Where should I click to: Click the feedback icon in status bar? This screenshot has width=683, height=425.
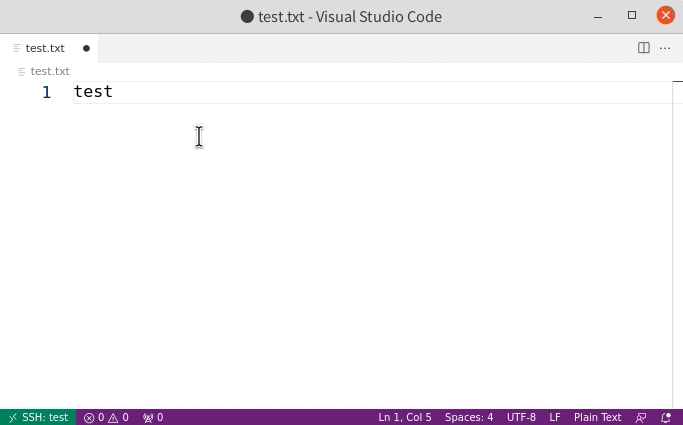pyautogui.click(x=641, y=417)
